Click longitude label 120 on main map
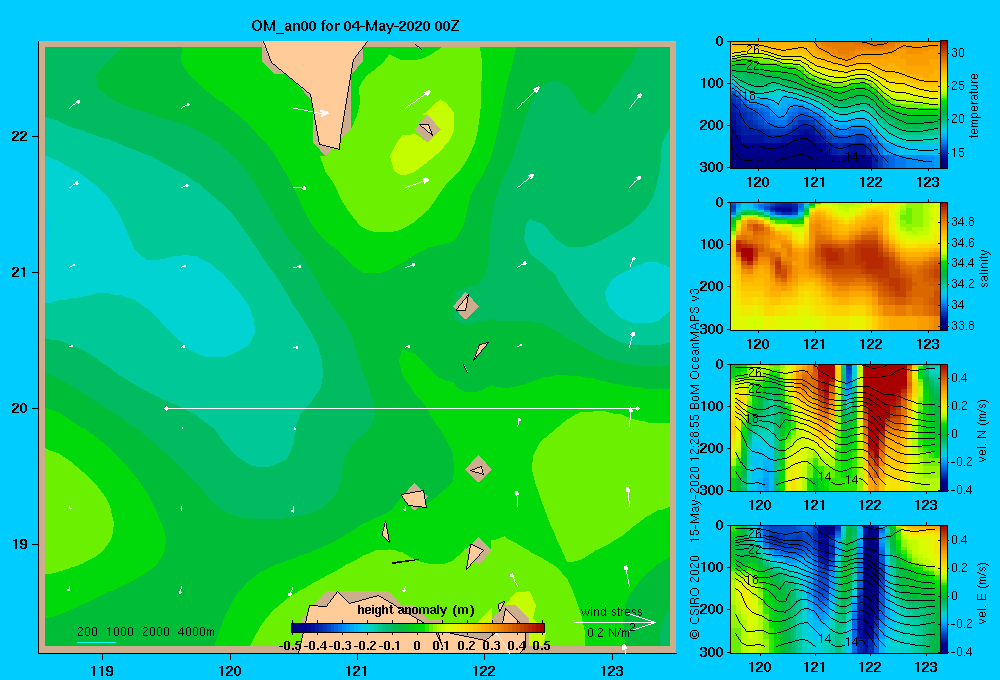The height and width of the screenshot is (680, 1000). [230, 670]
